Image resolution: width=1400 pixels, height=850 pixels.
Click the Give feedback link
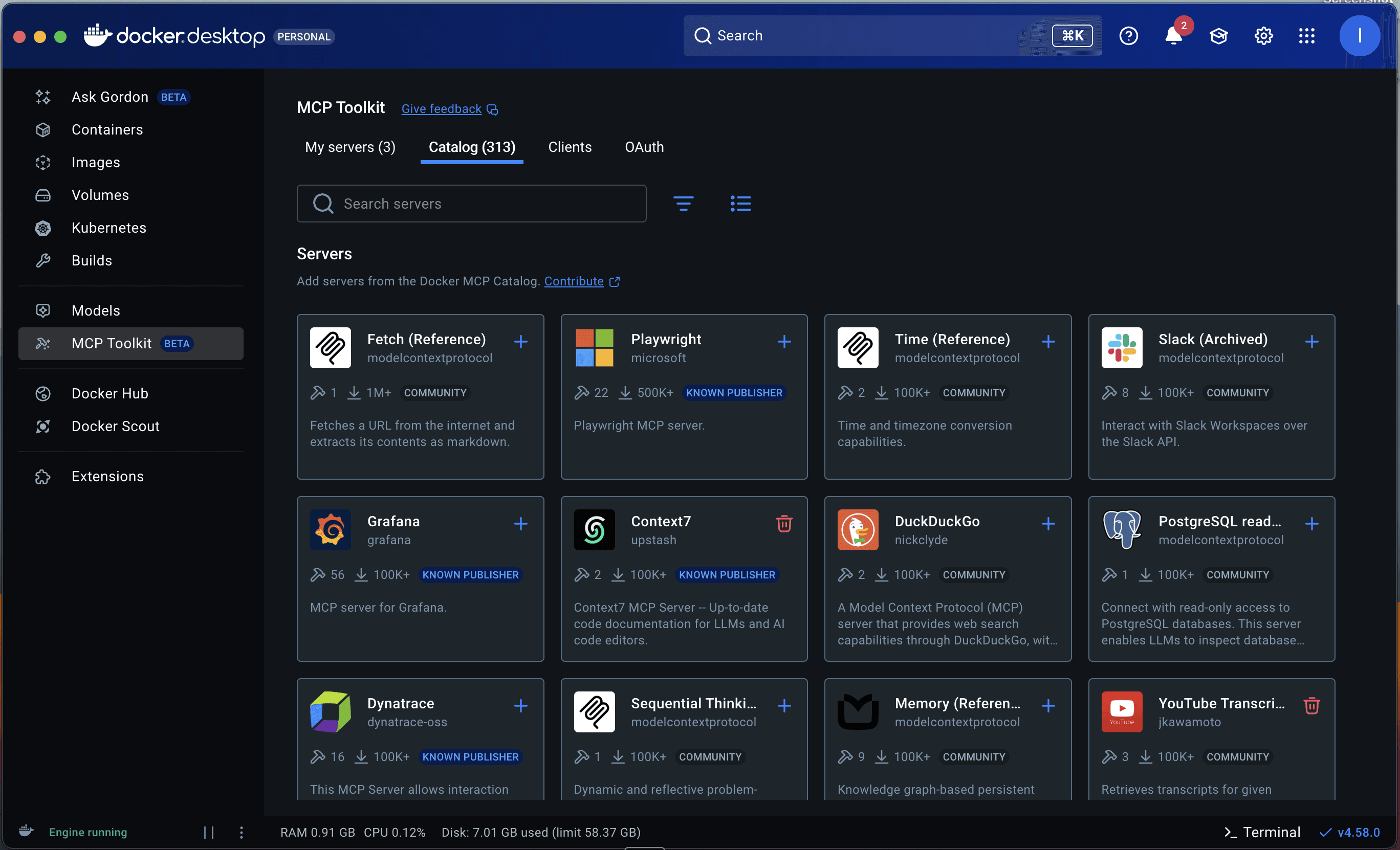pyautogui.click(x=442, y=109)
